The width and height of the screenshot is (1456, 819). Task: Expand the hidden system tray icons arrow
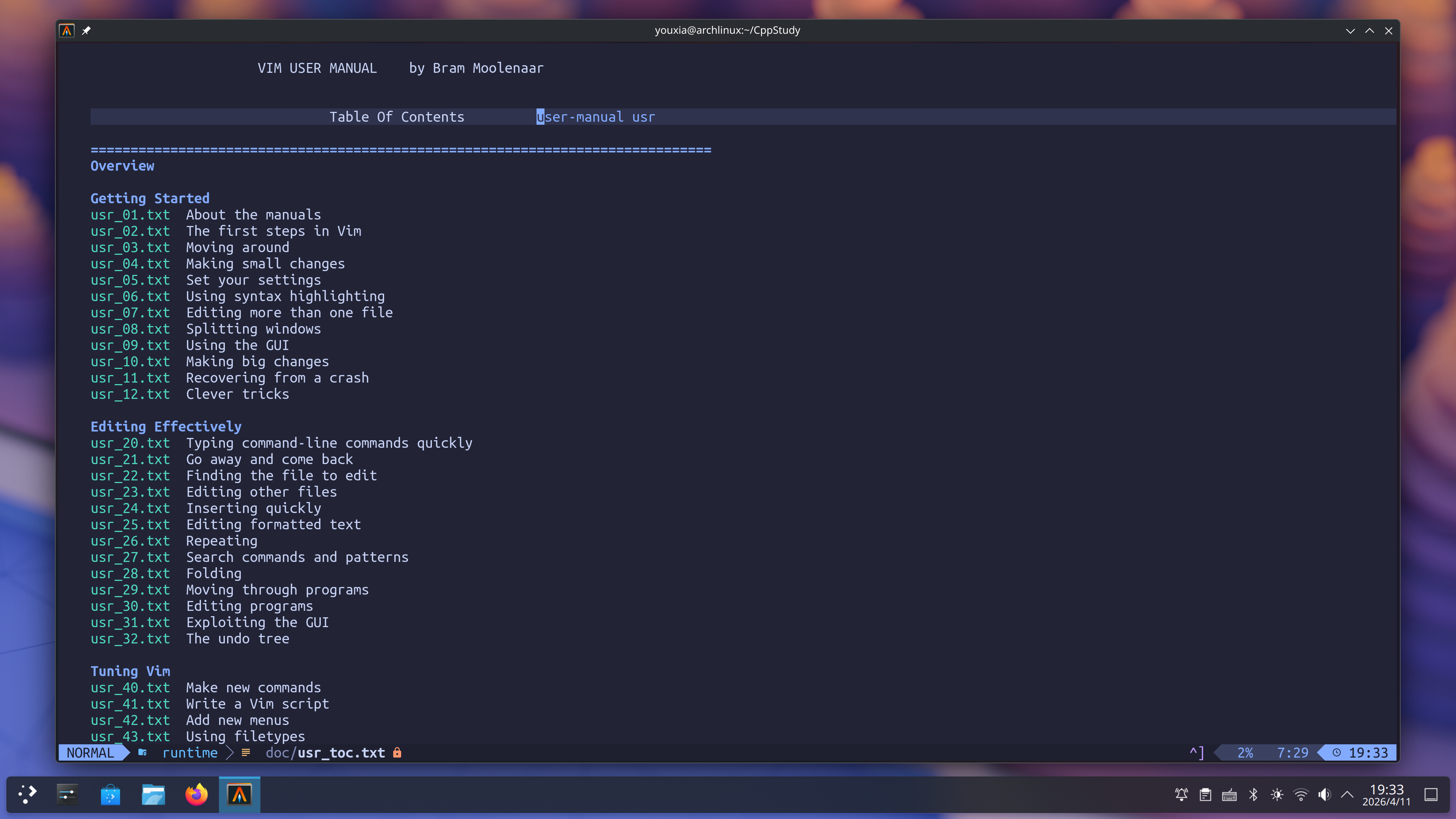1347,795
